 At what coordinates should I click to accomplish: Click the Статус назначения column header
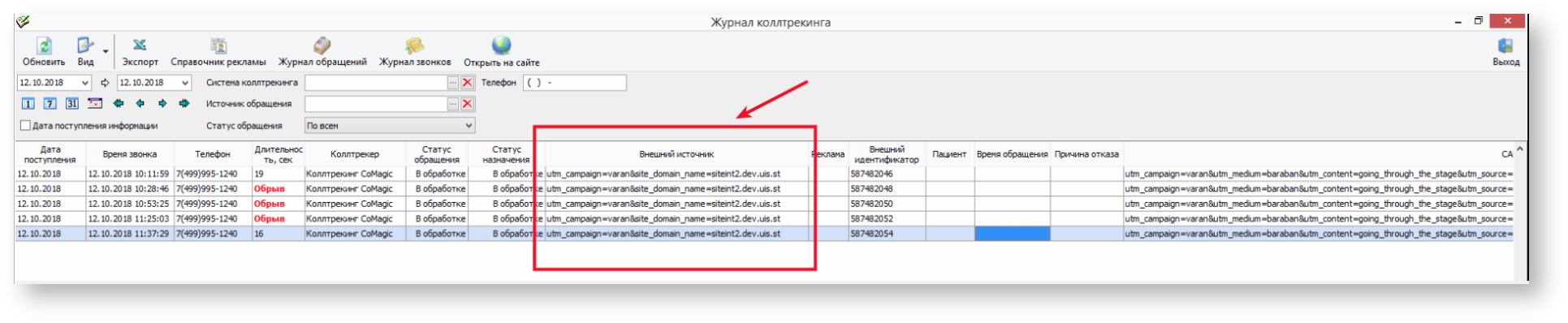point(507,154)
